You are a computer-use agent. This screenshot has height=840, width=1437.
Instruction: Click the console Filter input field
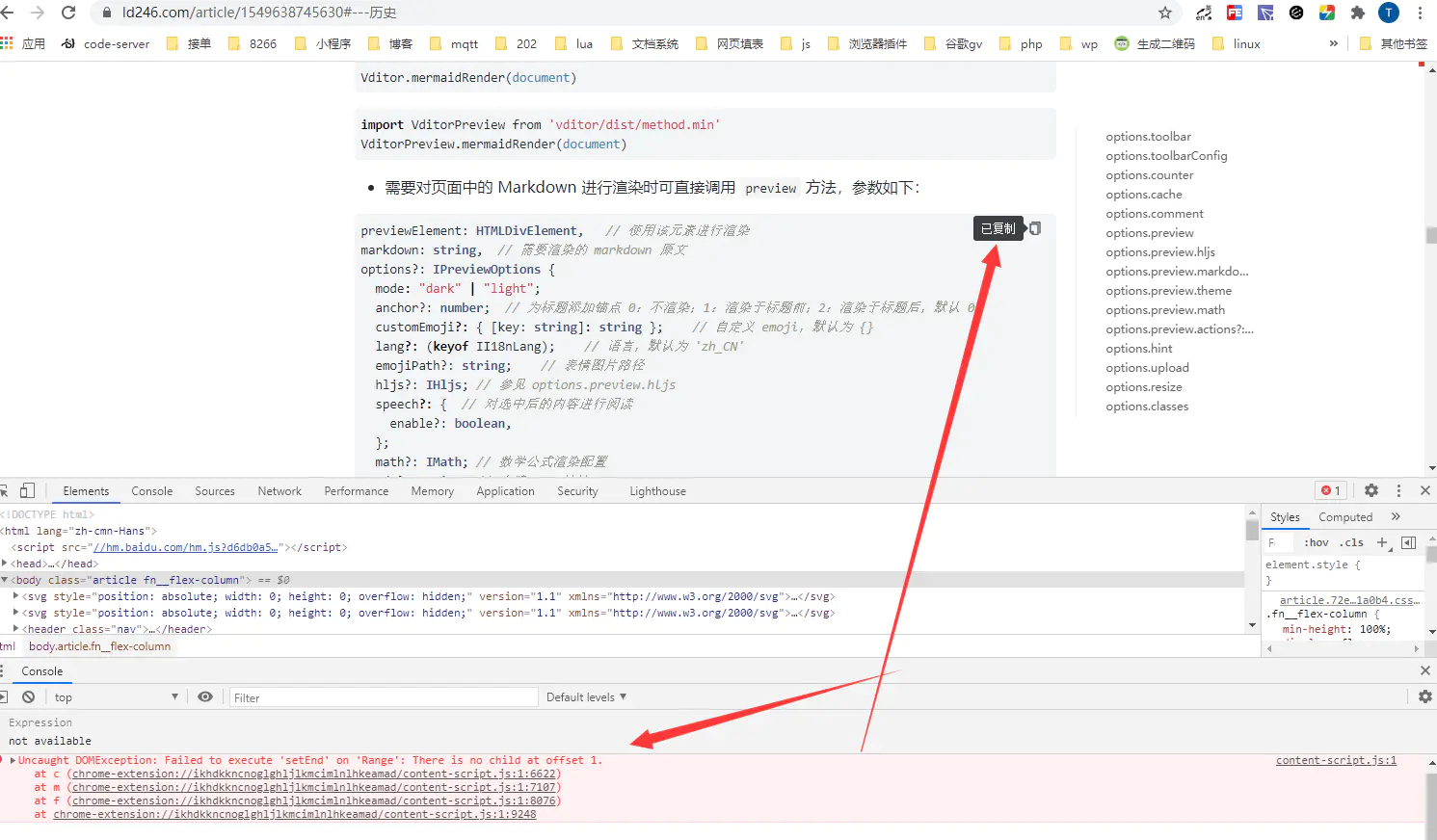(382, 697)
